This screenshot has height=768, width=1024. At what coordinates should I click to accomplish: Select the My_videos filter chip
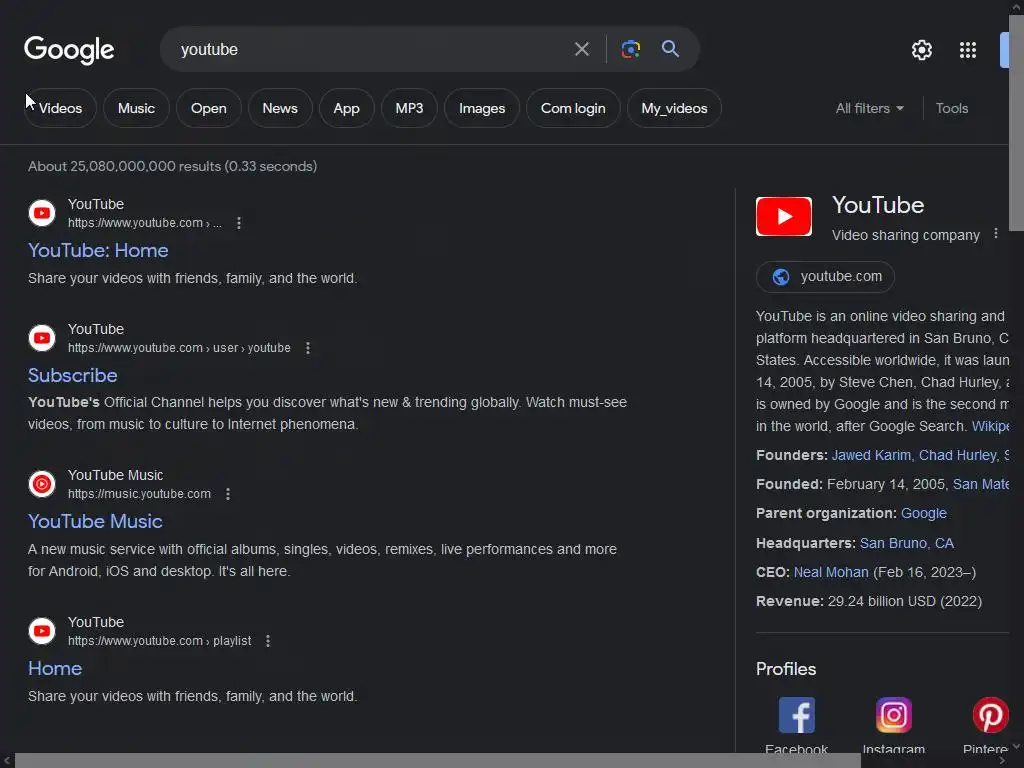click(x=674, y=108)
